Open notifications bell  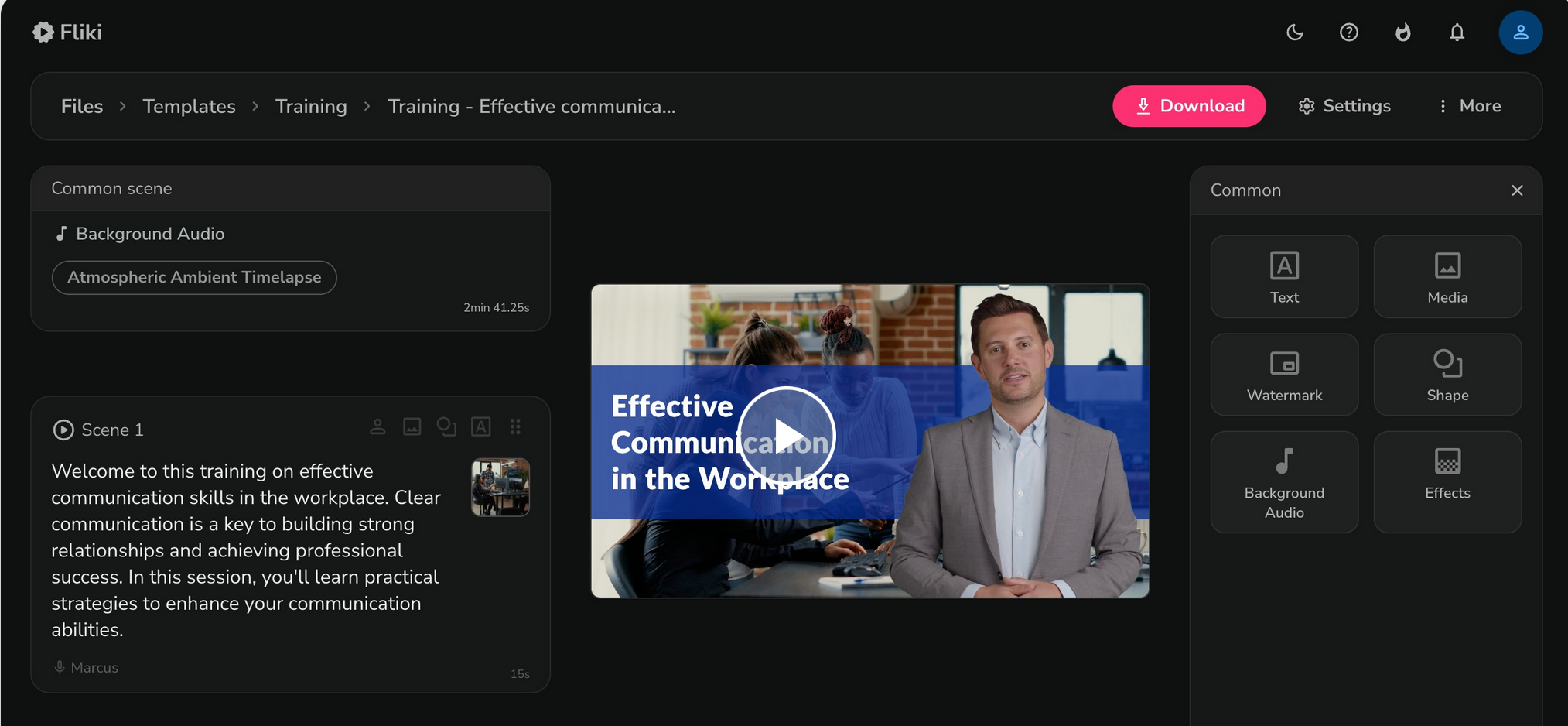1457,33
